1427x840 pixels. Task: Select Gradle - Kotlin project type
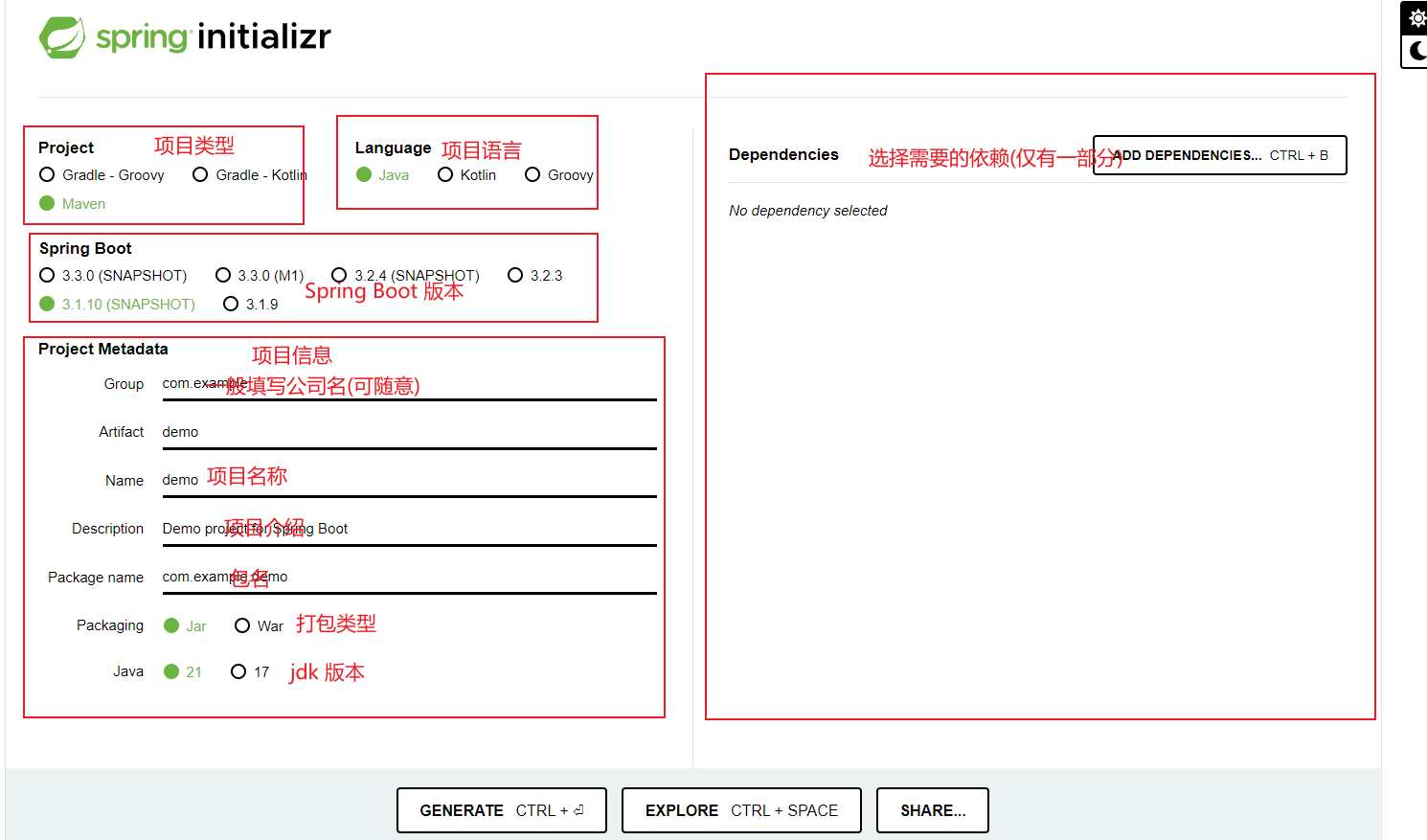coord(200,174)
